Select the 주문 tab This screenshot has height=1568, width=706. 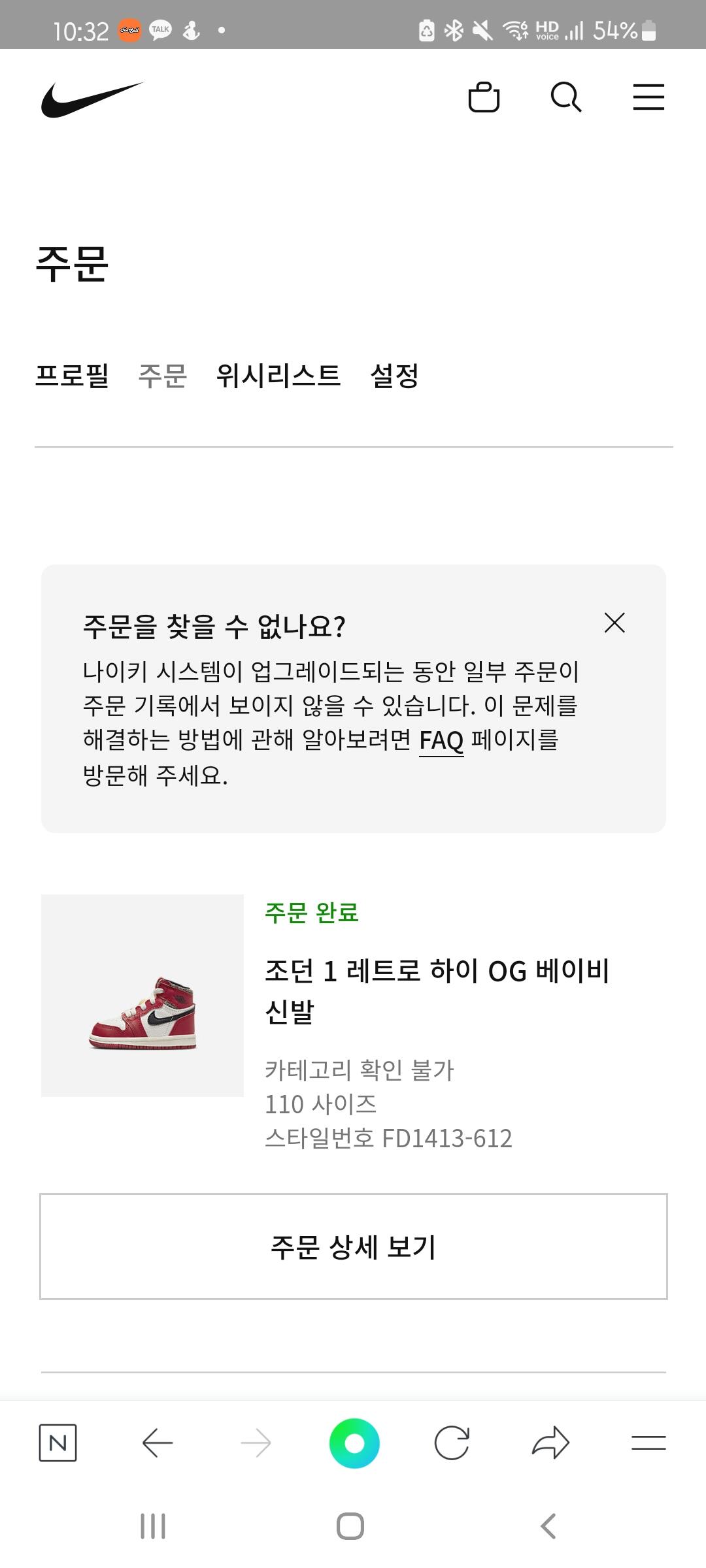[163, 376]
